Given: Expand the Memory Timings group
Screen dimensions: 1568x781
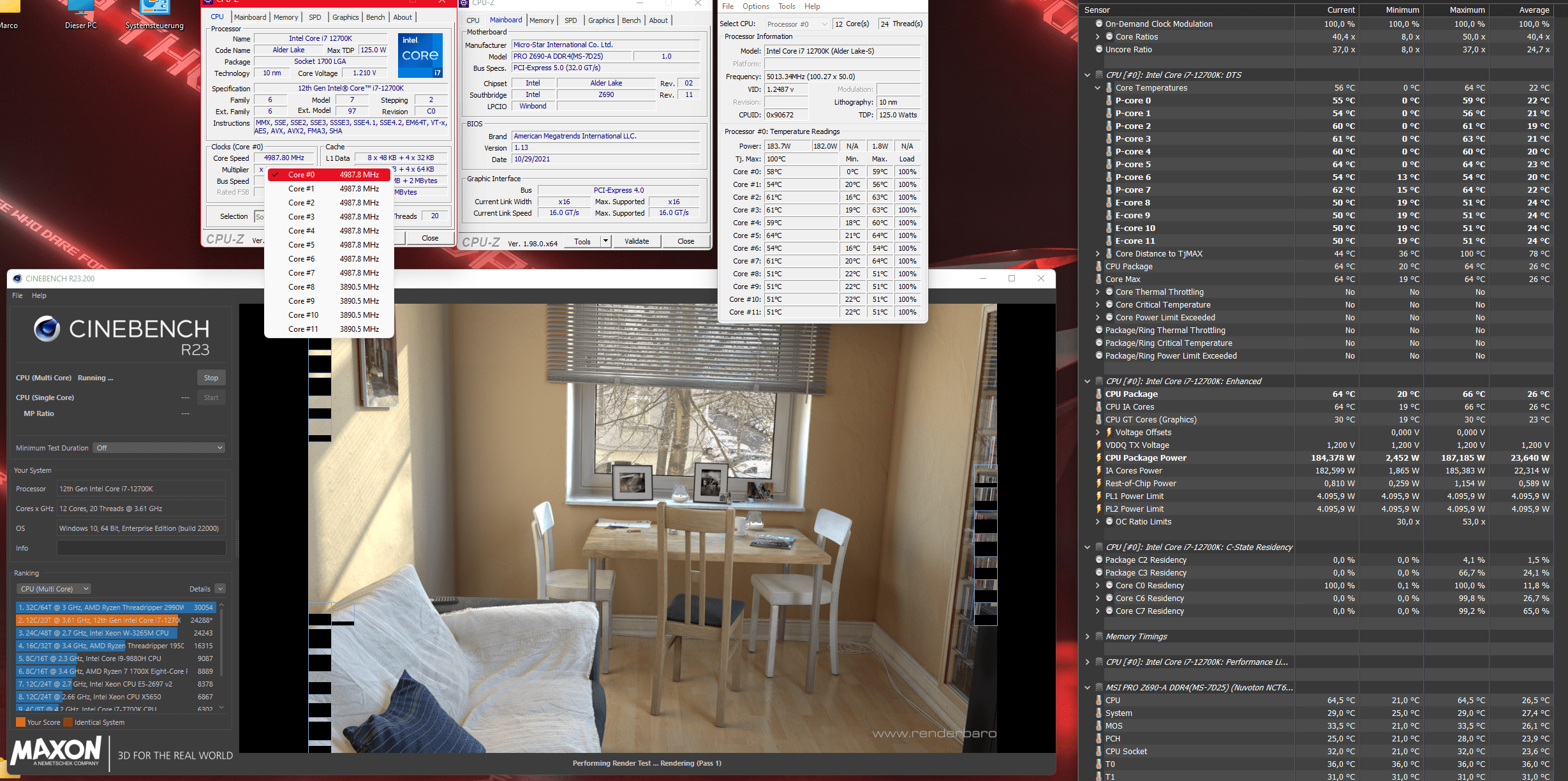Looking at the screenshot, I should (x=1088, y=636).
